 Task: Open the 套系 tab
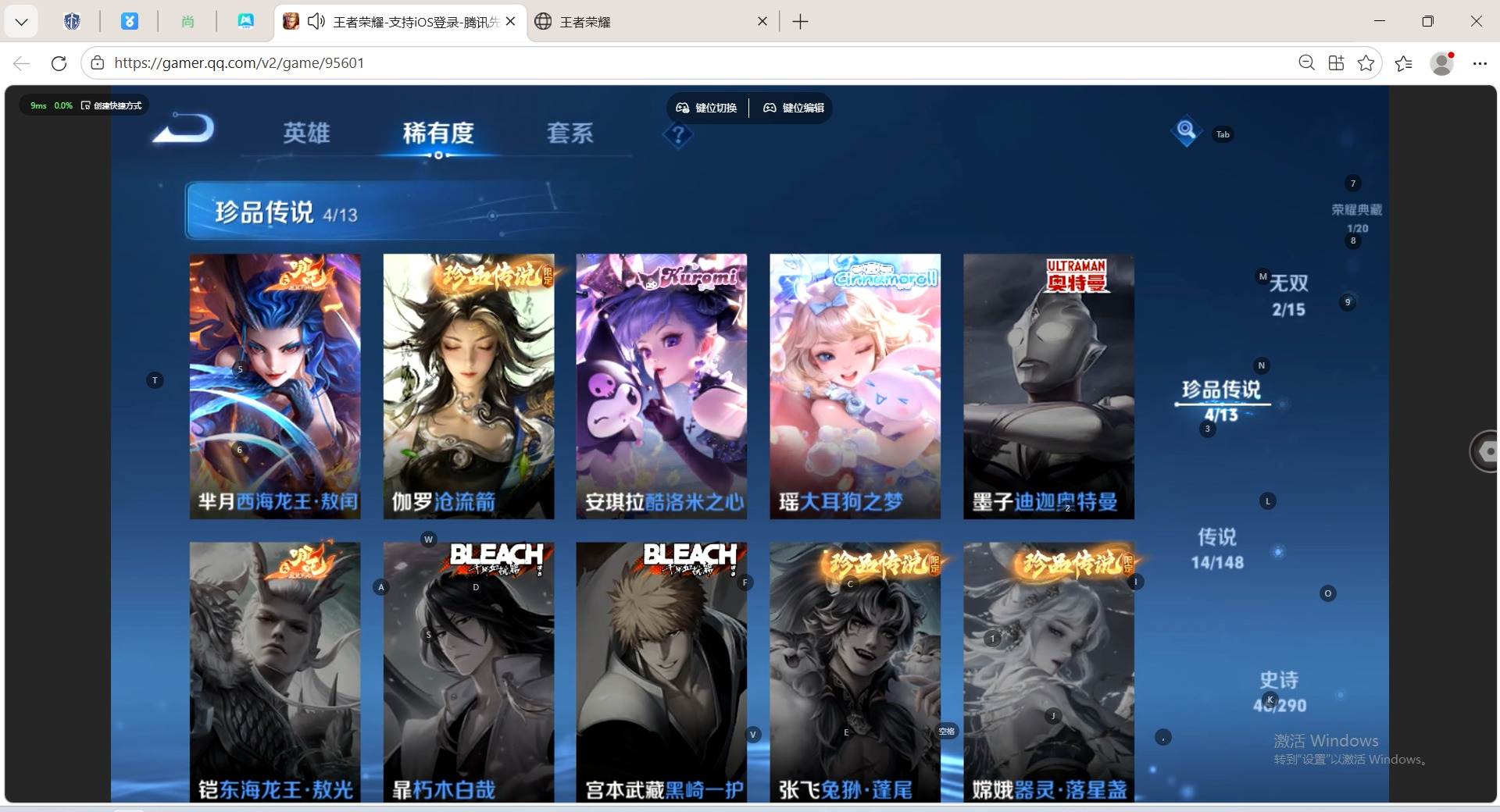(570, 134)
